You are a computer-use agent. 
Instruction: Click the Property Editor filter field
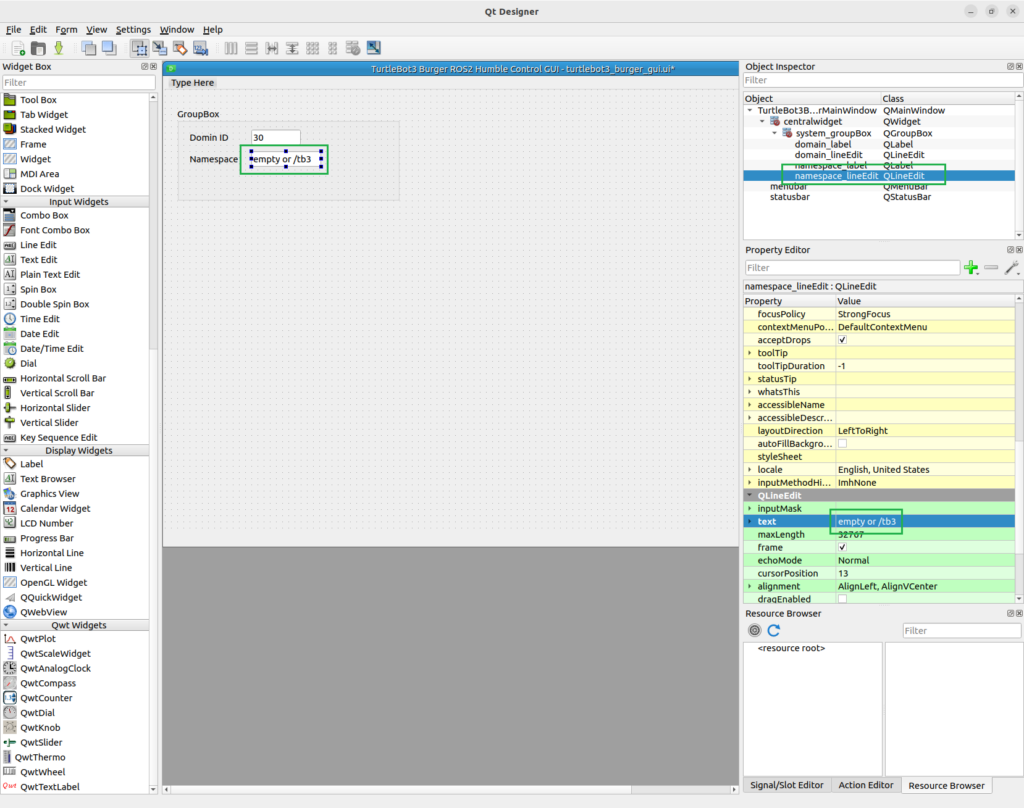(852, 268)
